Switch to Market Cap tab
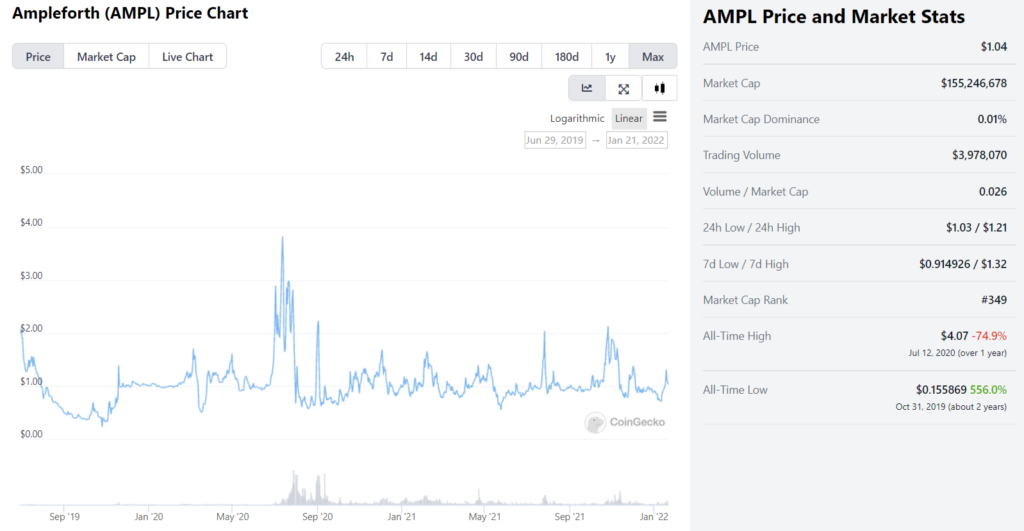Screen dimensions: 1024x531 pos(106,57)
